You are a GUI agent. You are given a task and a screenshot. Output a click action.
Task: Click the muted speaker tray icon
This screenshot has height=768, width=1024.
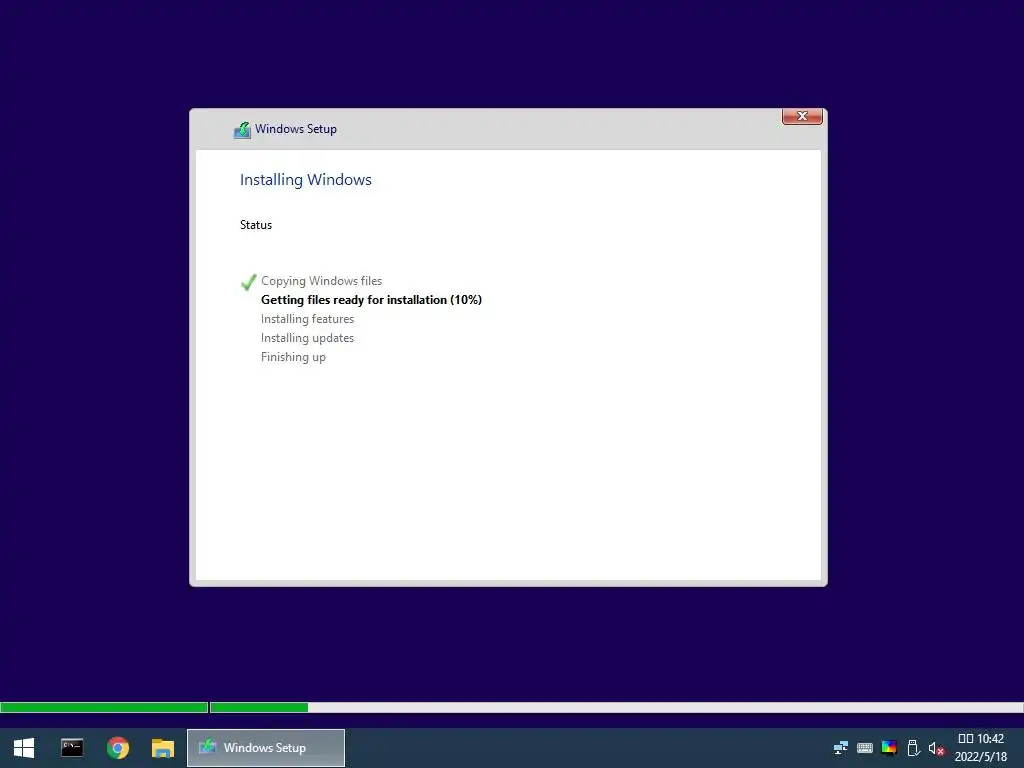pyautogui.click(x=936, y=748)
